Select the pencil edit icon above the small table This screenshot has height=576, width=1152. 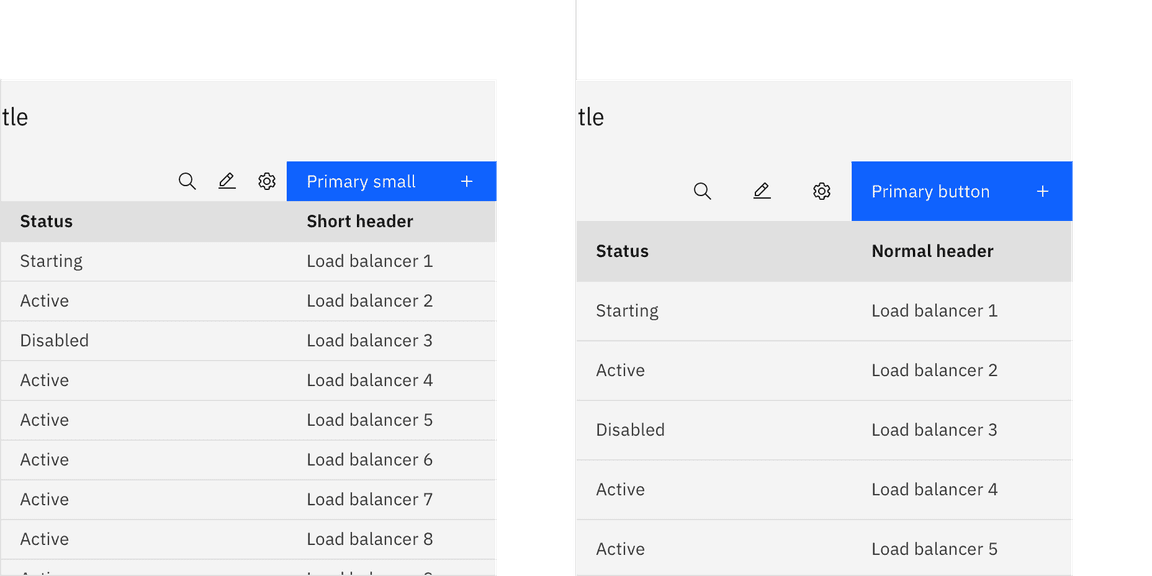pyautogui.click(x=227, y=181)
